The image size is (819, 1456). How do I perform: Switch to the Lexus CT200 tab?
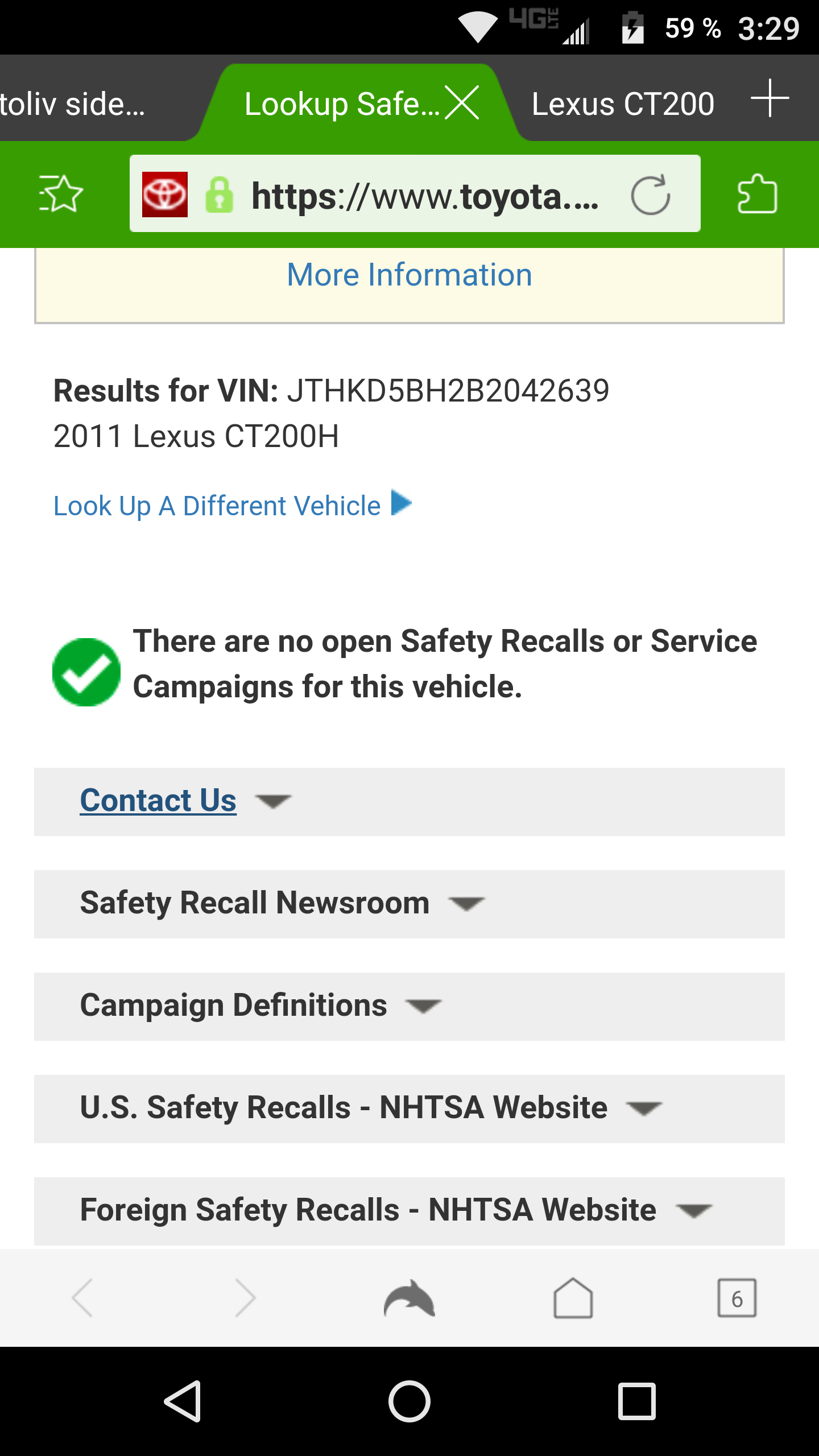[x=623, y=104]
